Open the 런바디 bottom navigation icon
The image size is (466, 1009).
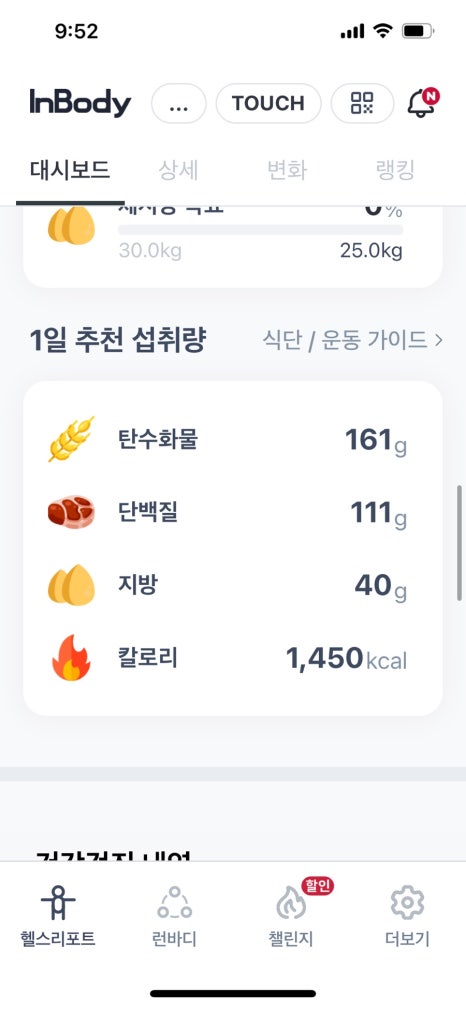tap(174, 903)
